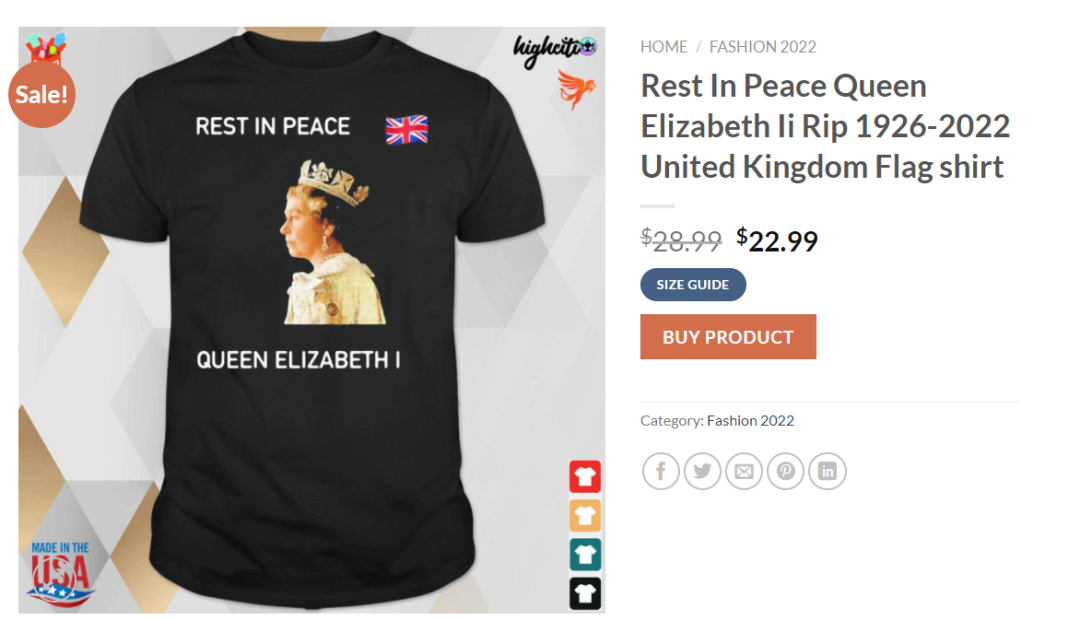Share product on Twitter

click(702, 471)
